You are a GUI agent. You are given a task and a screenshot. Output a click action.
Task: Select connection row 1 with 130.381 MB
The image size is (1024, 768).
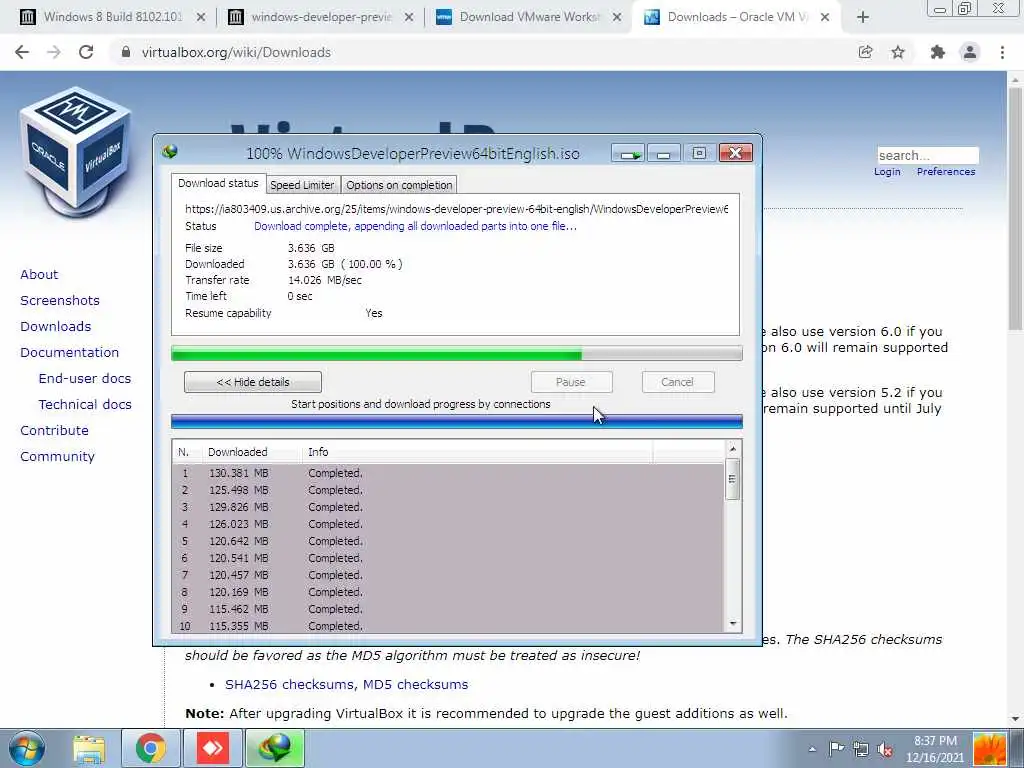(448, 473)
